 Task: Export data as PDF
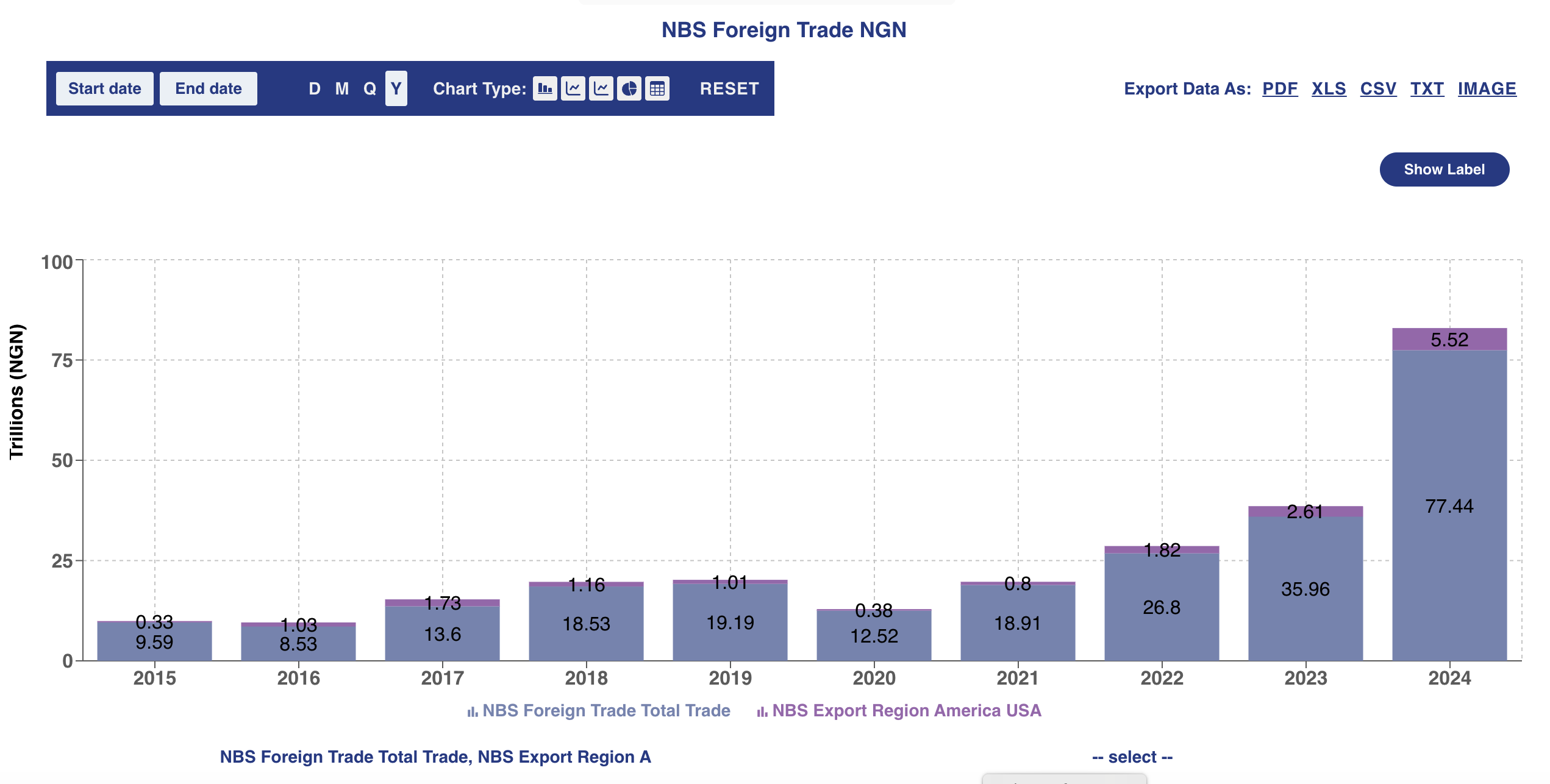pyautogui.click(x=1279, y=89)
